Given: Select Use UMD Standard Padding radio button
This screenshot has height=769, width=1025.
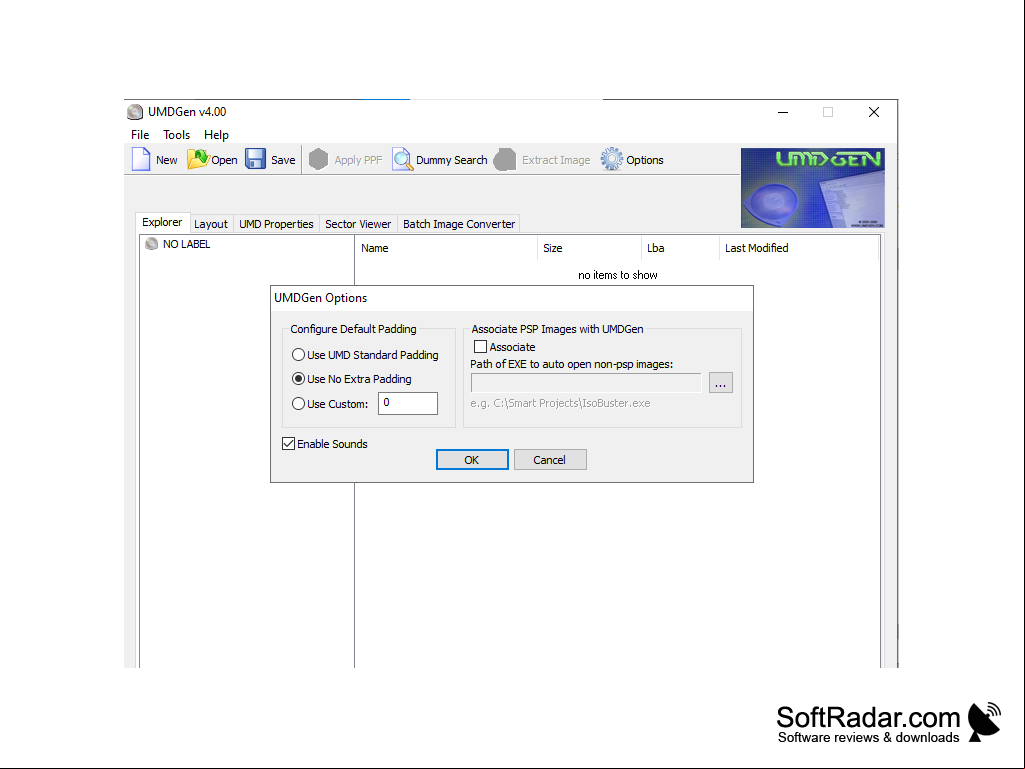Looking at the screenshot, I should [298, 354].
